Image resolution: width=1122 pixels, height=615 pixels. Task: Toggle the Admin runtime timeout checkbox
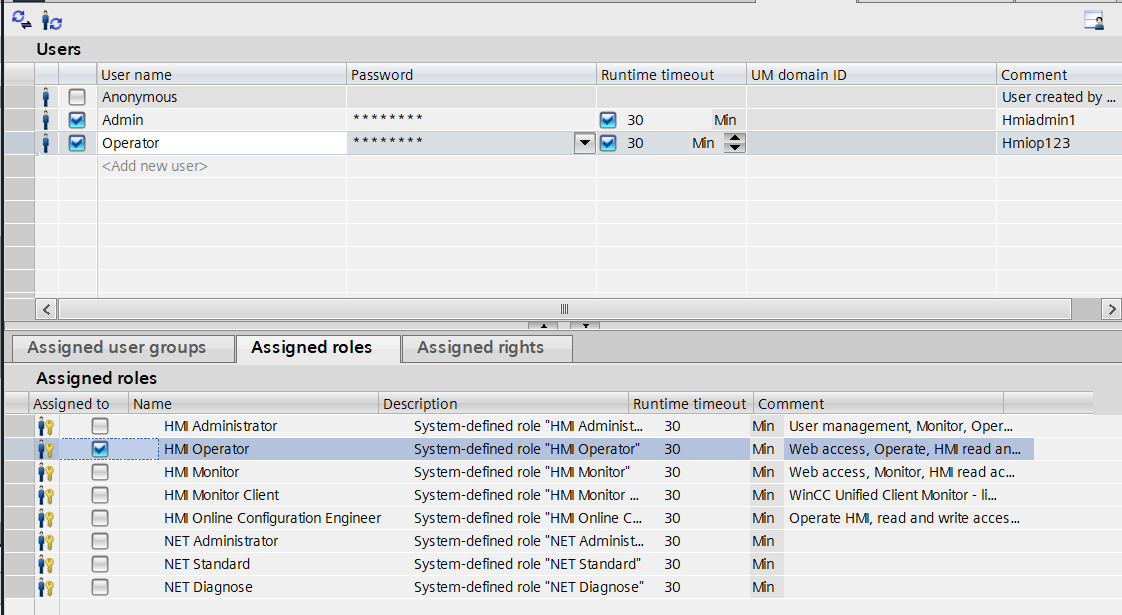point(608,120)
